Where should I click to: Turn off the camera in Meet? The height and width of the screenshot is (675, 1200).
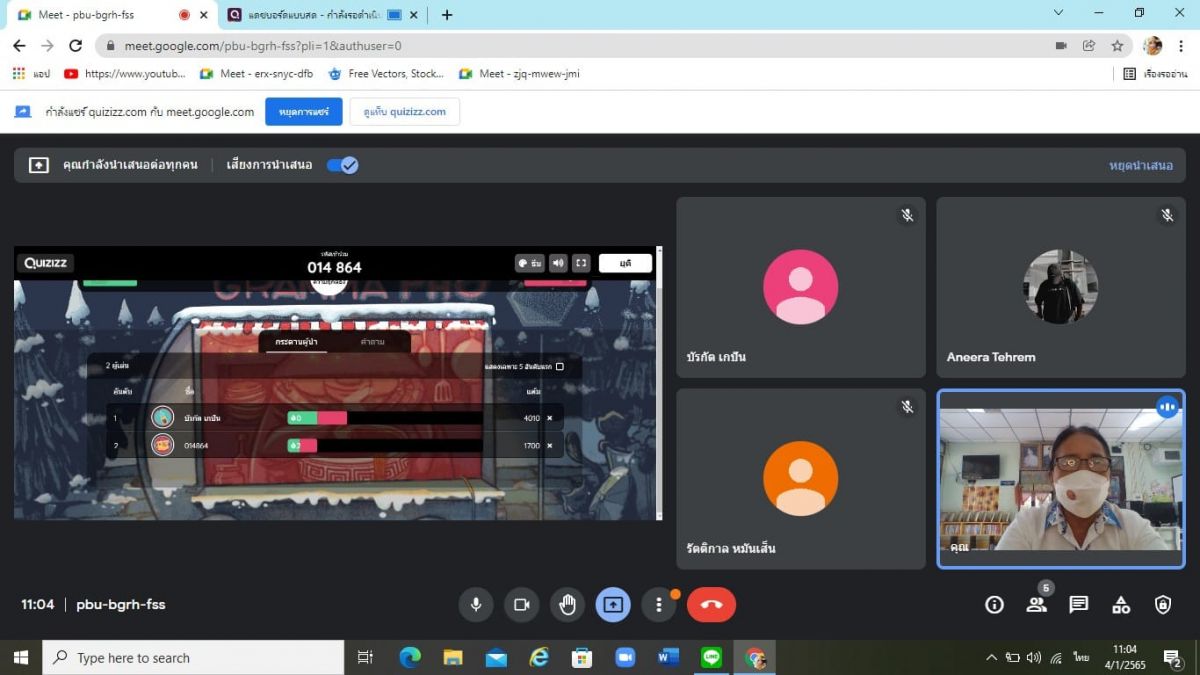[521, 605]
